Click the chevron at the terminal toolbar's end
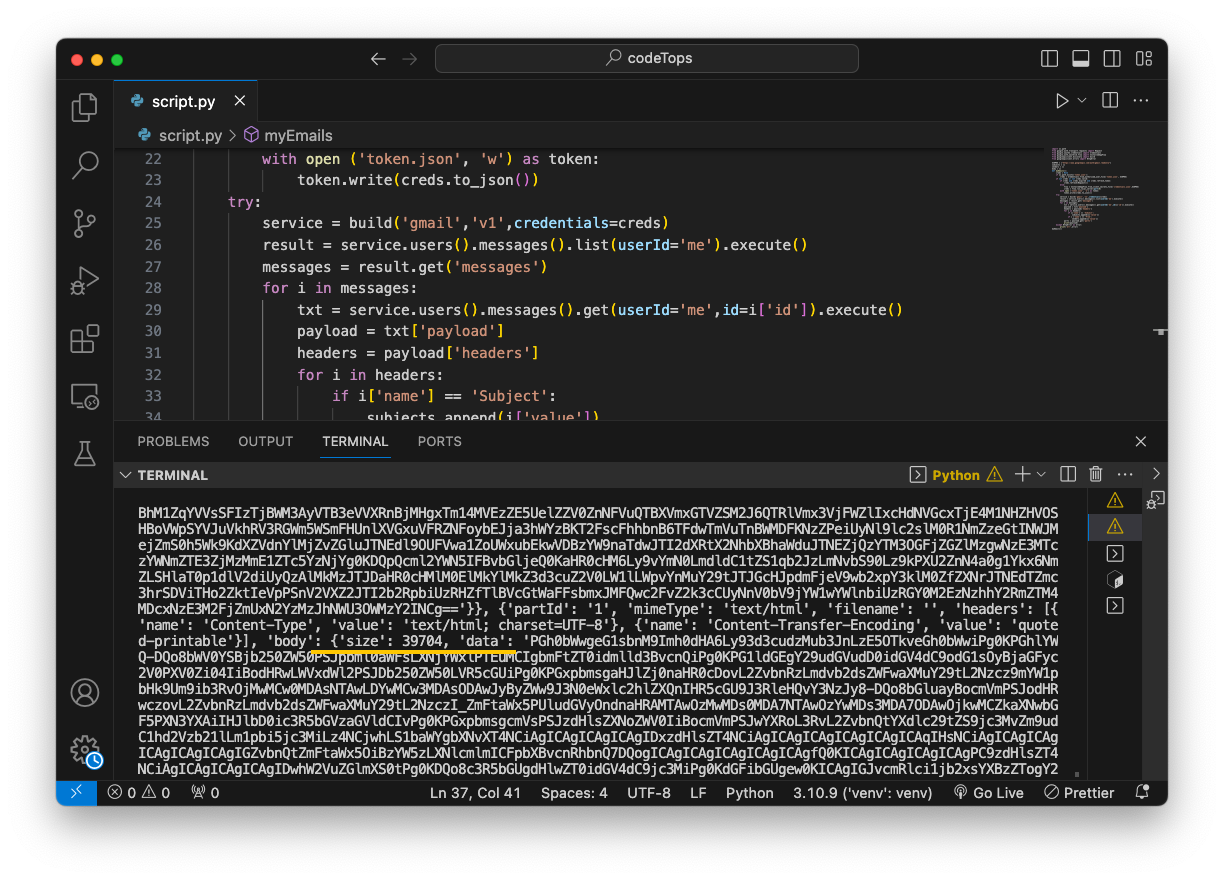Screen dimensions: 1224x880 point(1156,474)
